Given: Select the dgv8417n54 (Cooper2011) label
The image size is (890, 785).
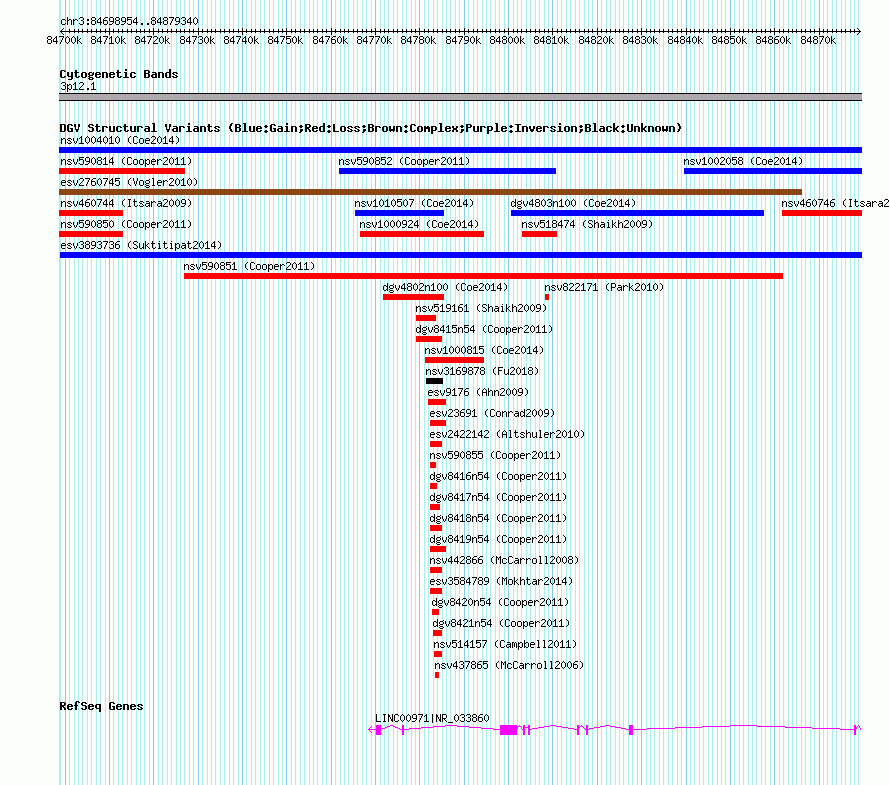Looking at the screenshot, I should point(498,497).
